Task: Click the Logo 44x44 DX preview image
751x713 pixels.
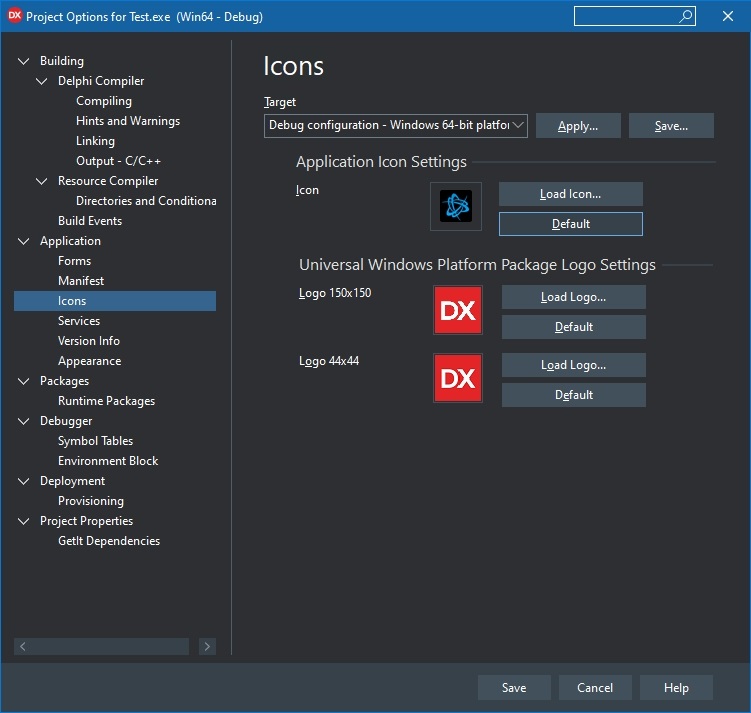Action: pyautogui.click(x=458, y=378)
